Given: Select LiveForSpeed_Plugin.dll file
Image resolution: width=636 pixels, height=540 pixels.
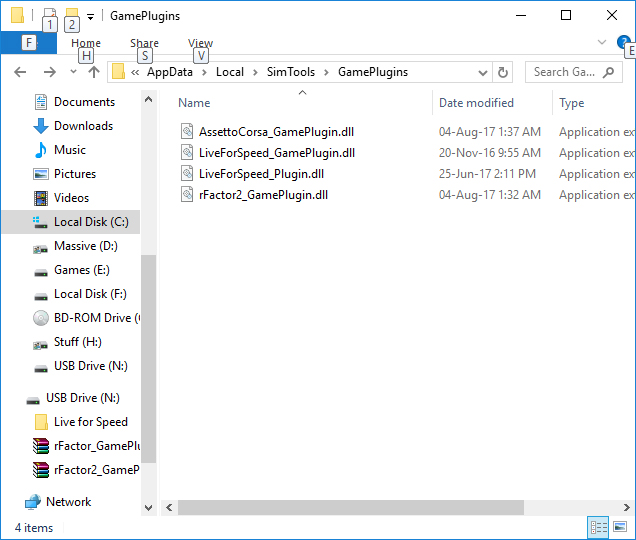Looking at the screenshot, I should coord(261,174).
